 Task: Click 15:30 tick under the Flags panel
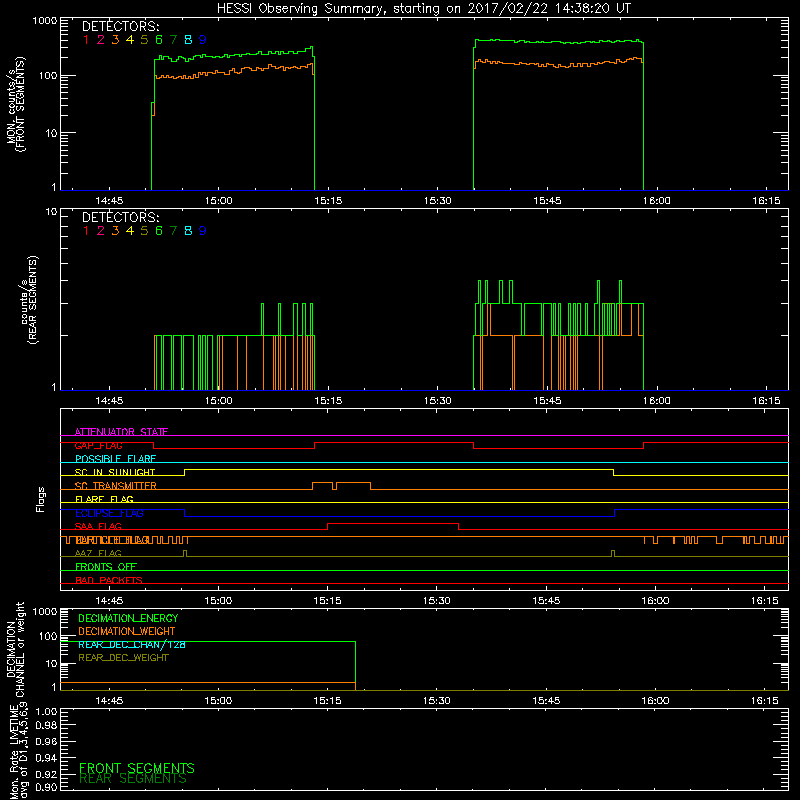coord(437,601)
